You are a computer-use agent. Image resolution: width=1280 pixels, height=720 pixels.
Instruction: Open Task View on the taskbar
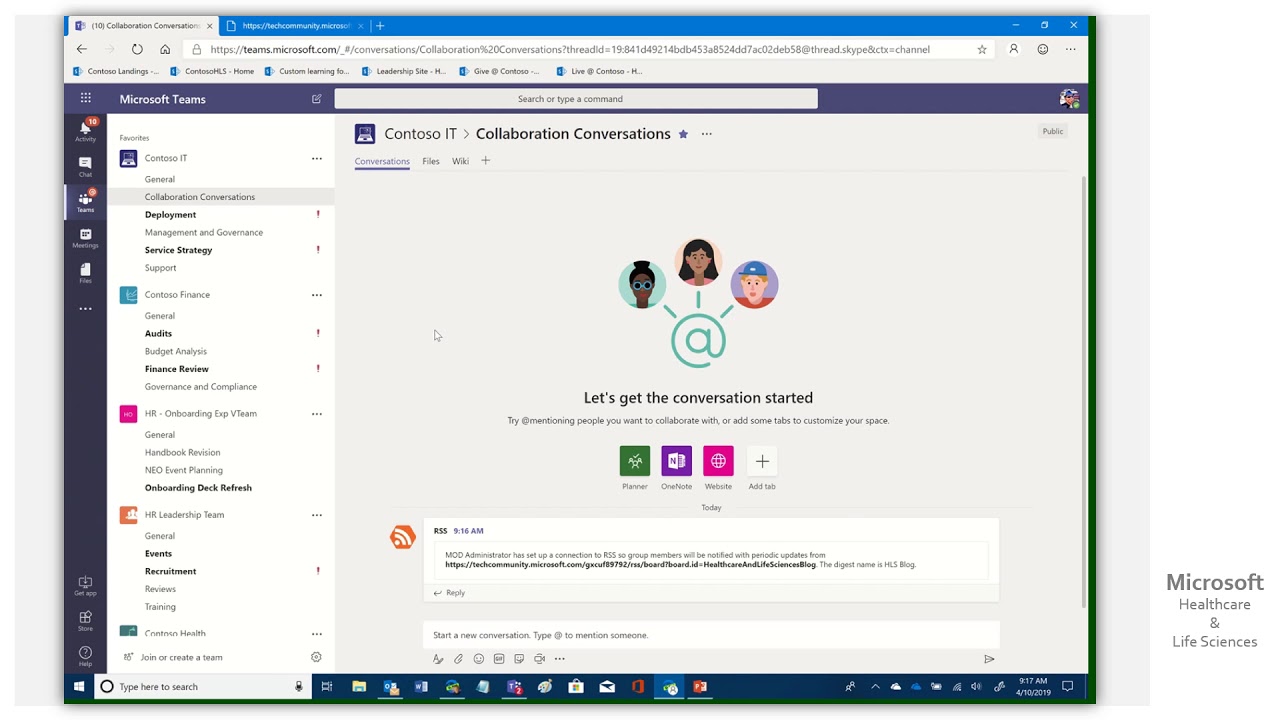tap(327, 687)
